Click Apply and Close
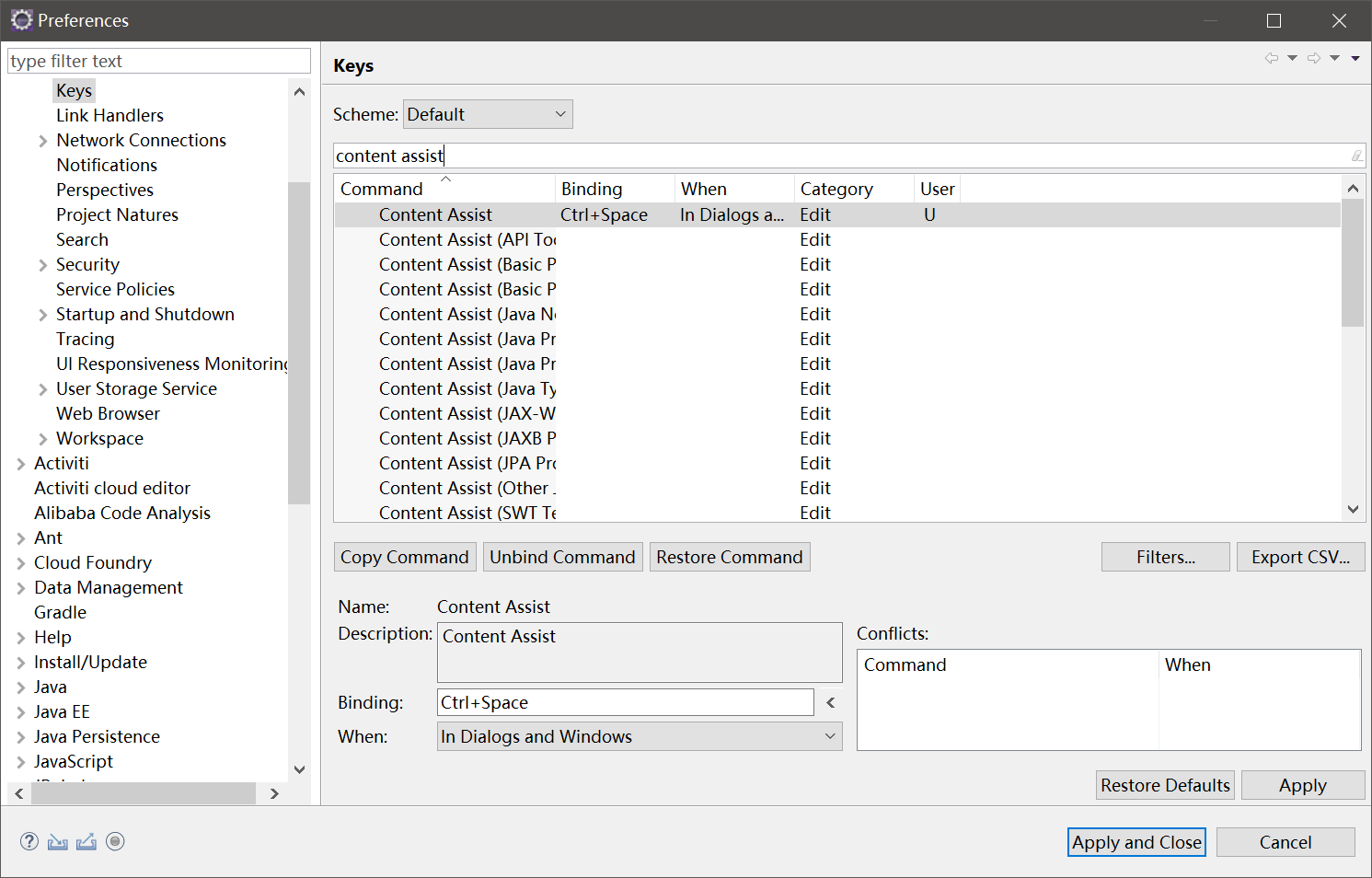This screenshot has height=878, width=1372. click(1137, 842)
